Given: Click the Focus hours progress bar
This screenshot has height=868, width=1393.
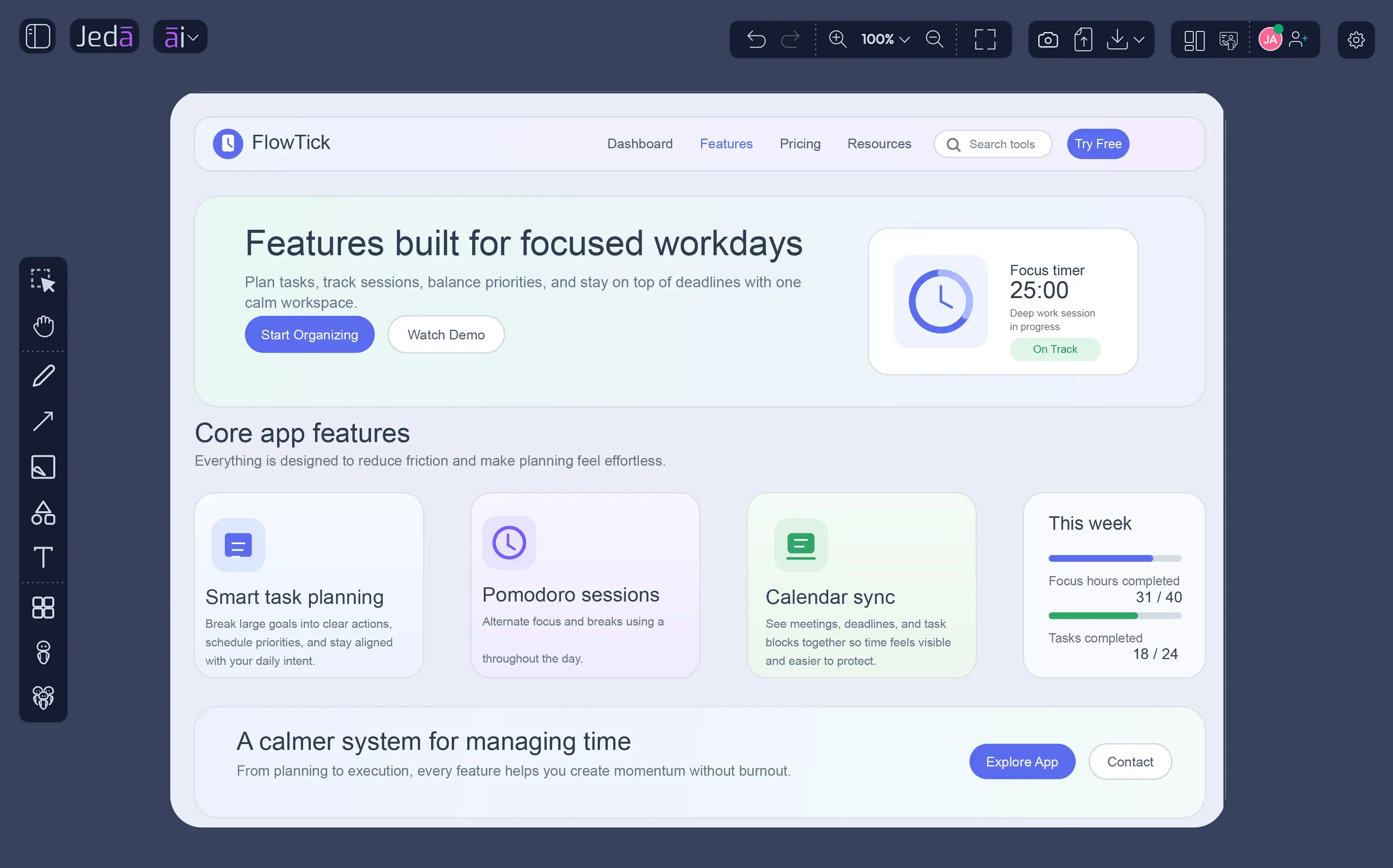Looking at the screenshot, I should [1115, 559].
